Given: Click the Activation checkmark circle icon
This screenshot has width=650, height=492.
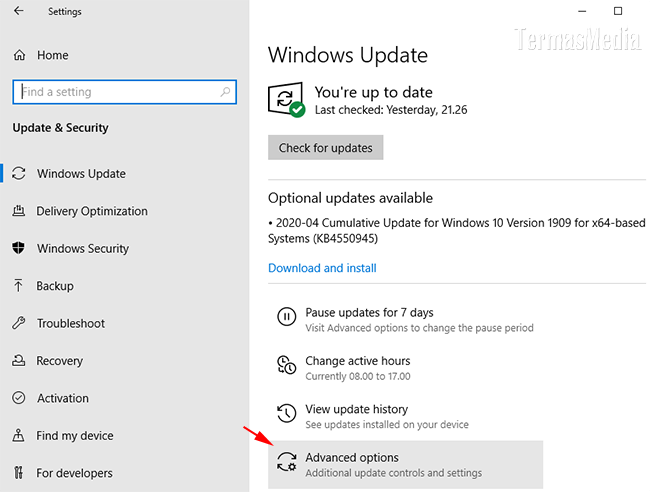Looking at the screenshot, I should tap(19, 398).
